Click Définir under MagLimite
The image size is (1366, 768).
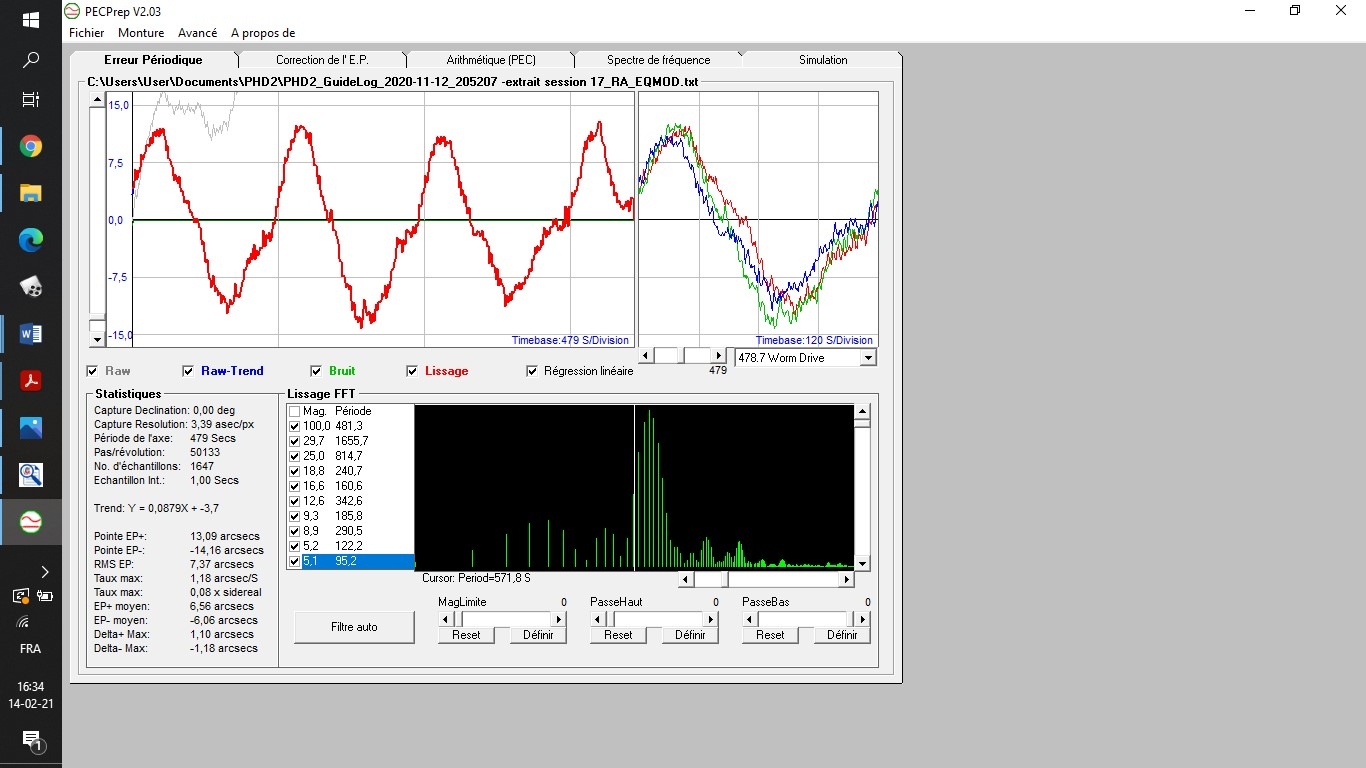538,635
